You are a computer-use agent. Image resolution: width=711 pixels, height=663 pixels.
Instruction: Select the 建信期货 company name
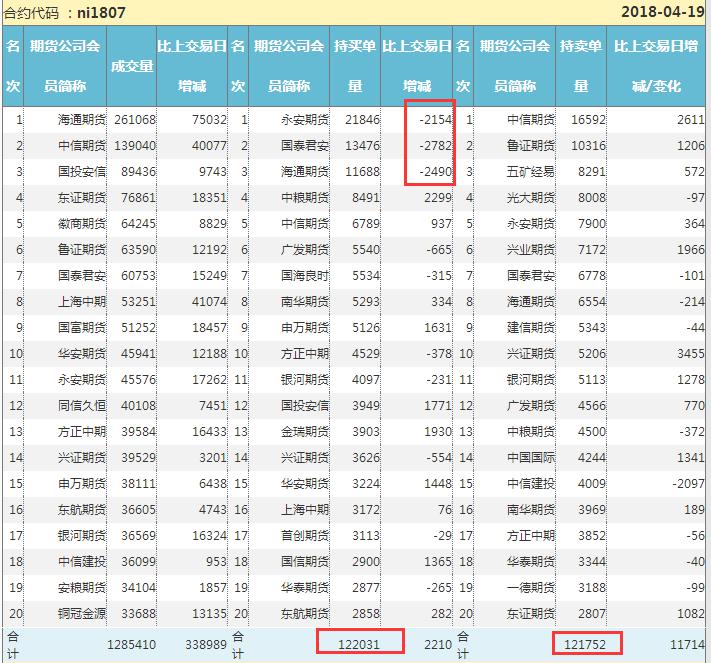[531, 327]
